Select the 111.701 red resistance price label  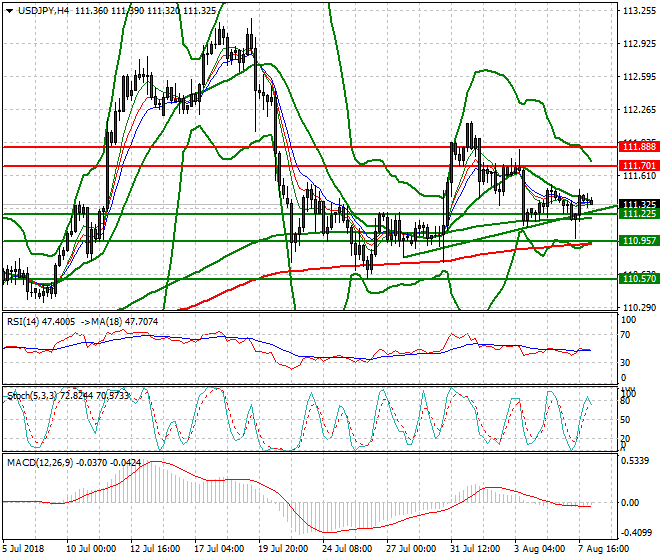pos(639,165)
